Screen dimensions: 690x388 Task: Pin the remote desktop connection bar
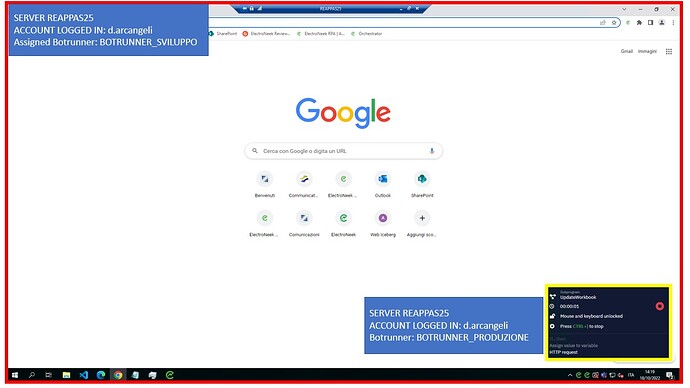tap(245, 8)
